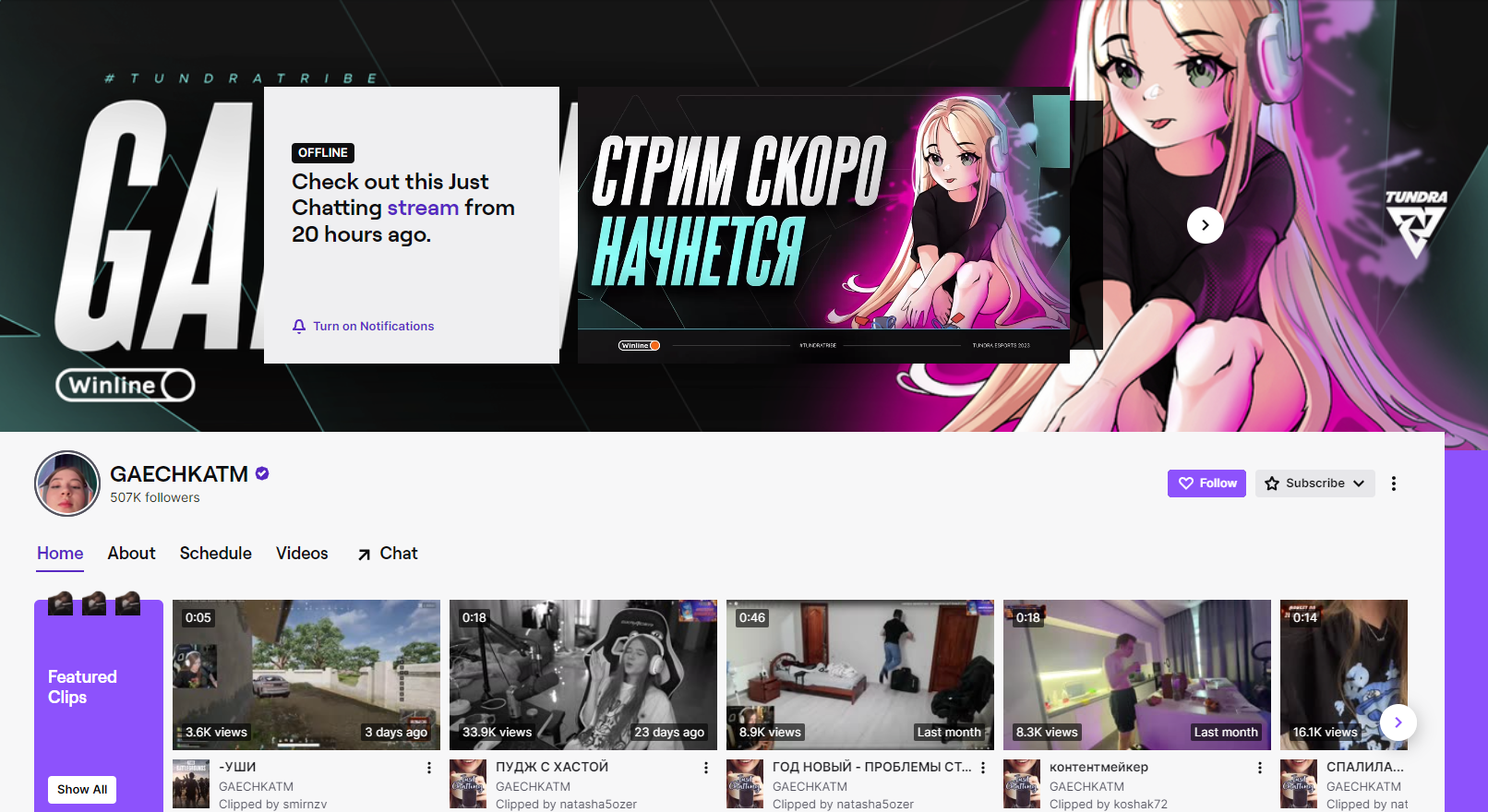Click the GAECHKATM channel name heading
This screenshot has width=1488, height=812.
(179, 474)
